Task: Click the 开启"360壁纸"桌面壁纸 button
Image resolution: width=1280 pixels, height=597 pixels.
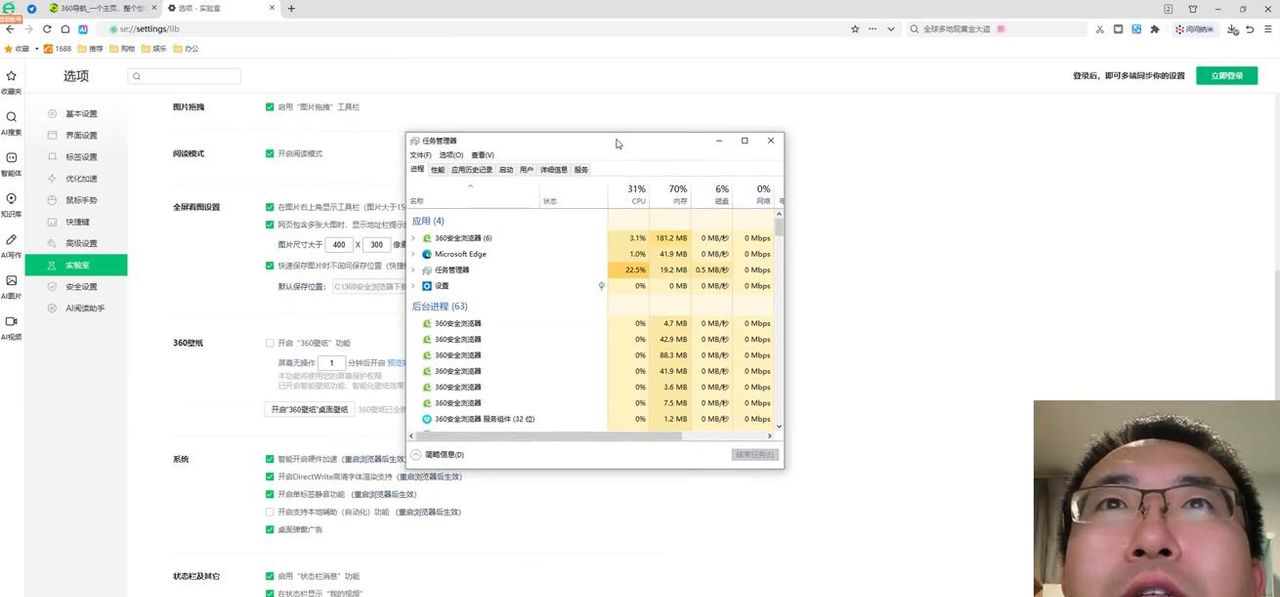Action: tap(309, 409)
